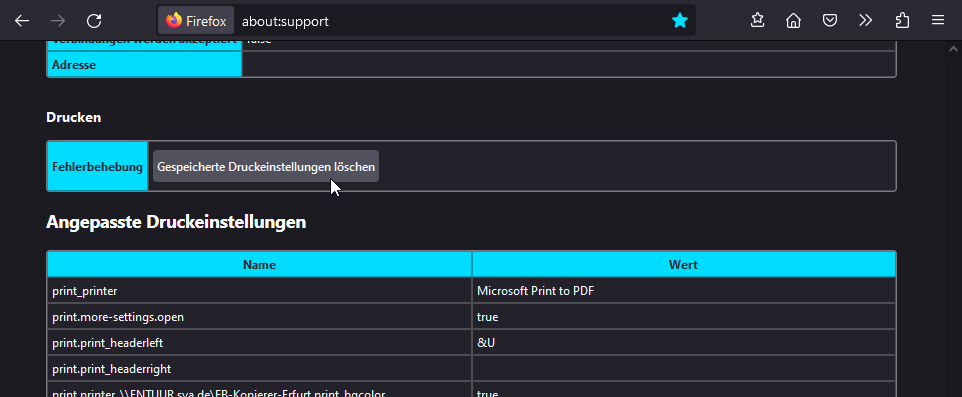Image resolution: width=962 pixels, height=397 pixels.
Task: Open the hamburger application menu
Action: click(937, 21)
